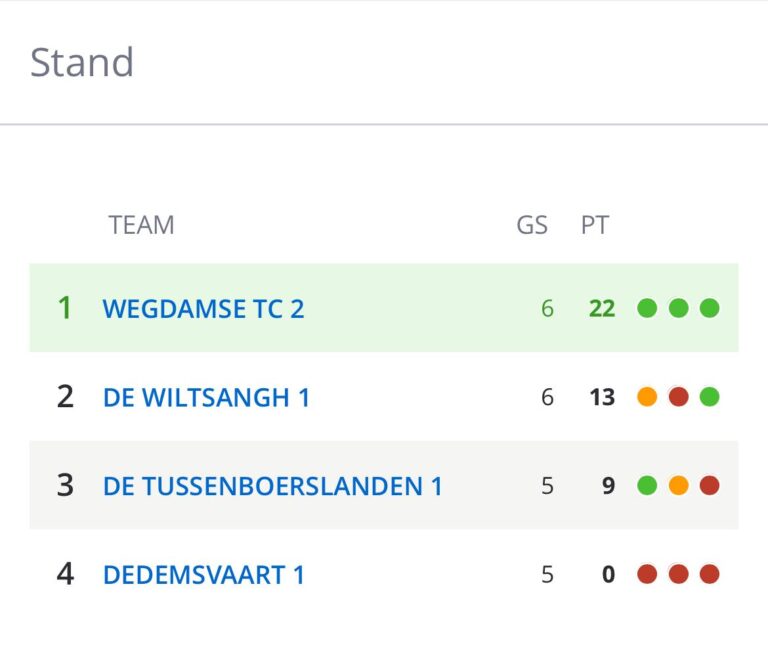Click red form dot for De Wiltsangh 1
The width and height of the screenshot is (768, 664).
(679, 397)
